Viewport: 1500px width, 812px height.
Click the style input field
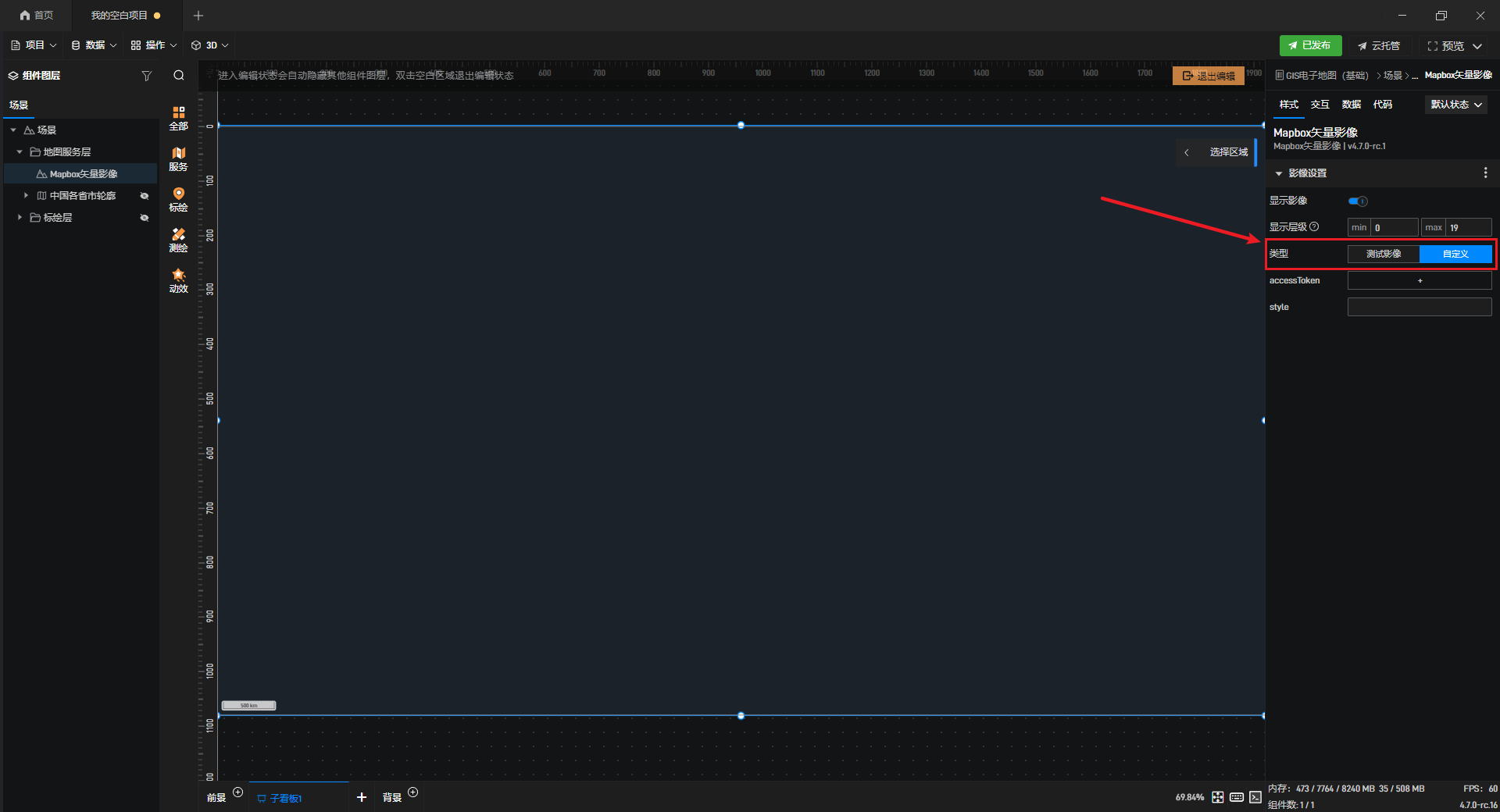point(1419,307)
